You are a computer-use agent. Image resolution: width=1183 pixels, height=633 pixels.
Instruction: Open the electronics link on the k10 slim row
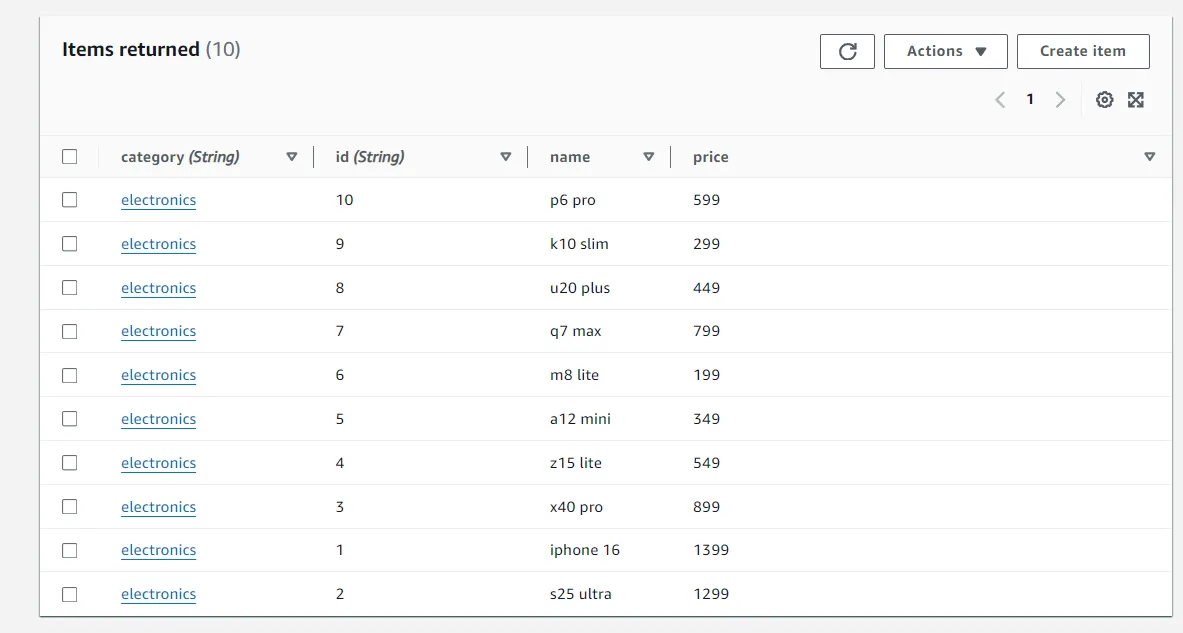tap(158, 243)
